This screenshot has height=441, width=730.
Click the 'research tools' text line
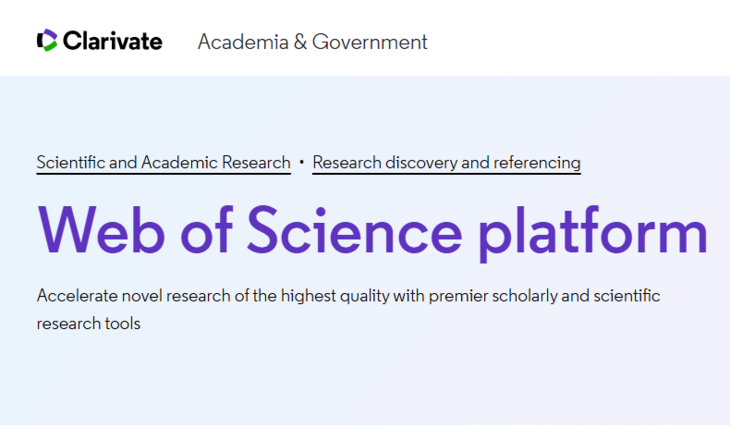pyautogui.click(x=88, y=324)
